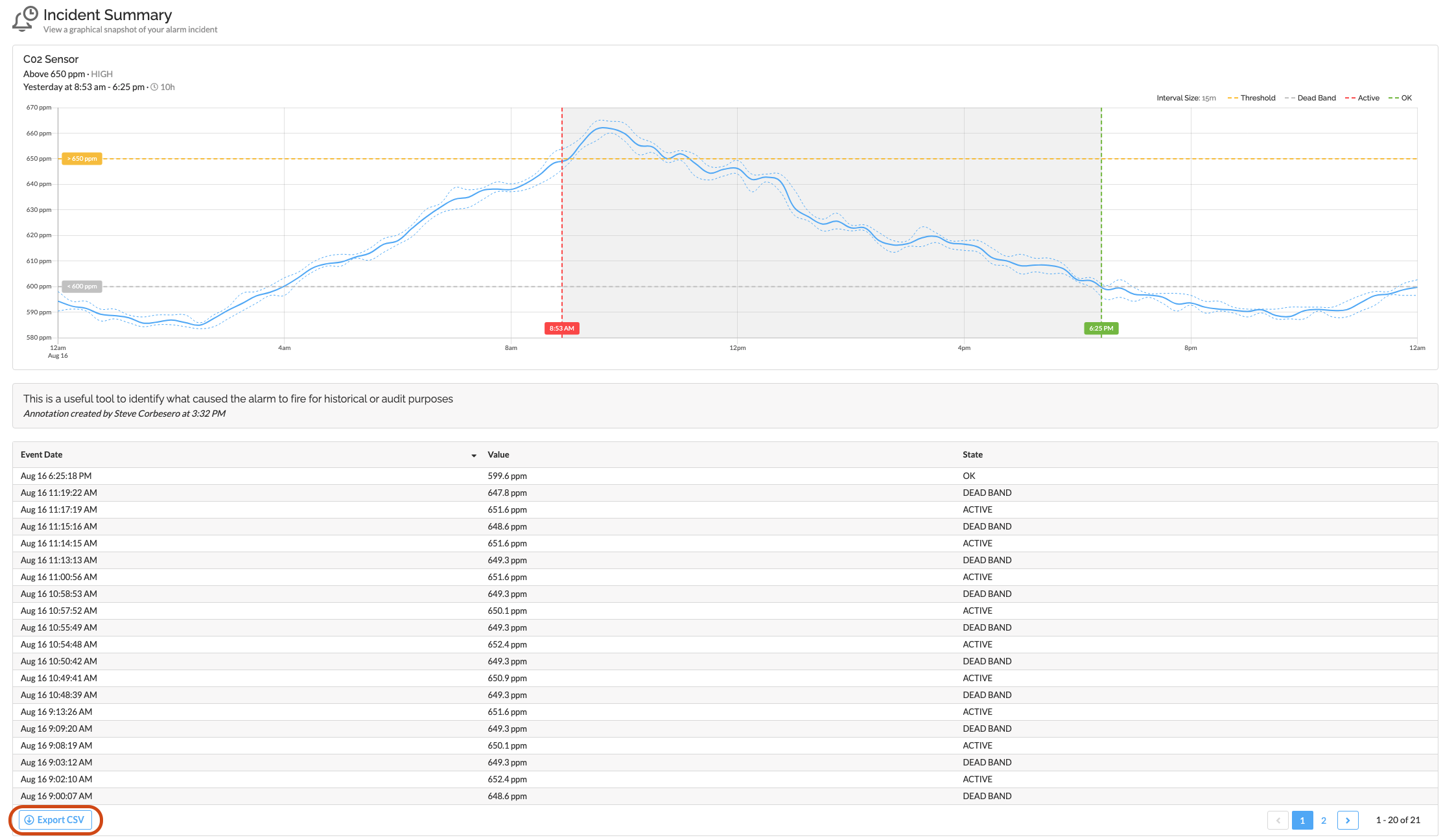Select the Aug 16 11:13:13 AM event

click(x=725, y=560)
